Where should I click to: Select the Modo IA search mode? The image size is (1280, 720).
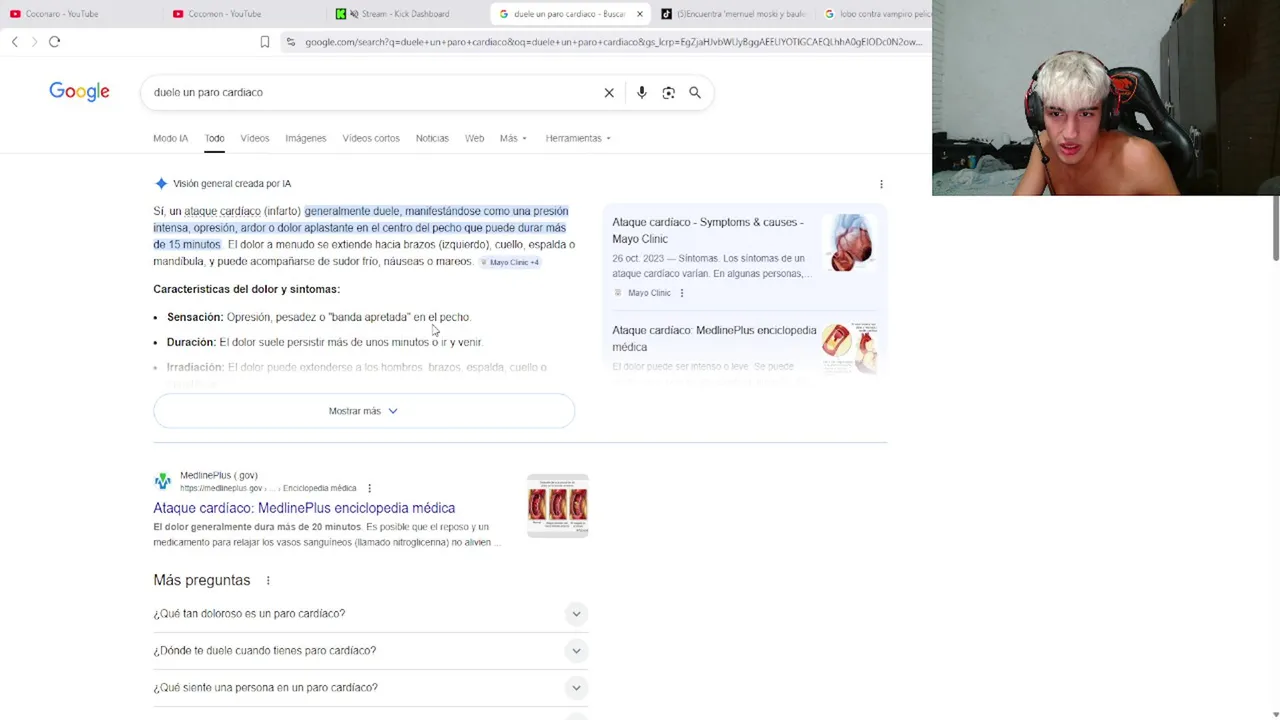(x=170, y=138)
